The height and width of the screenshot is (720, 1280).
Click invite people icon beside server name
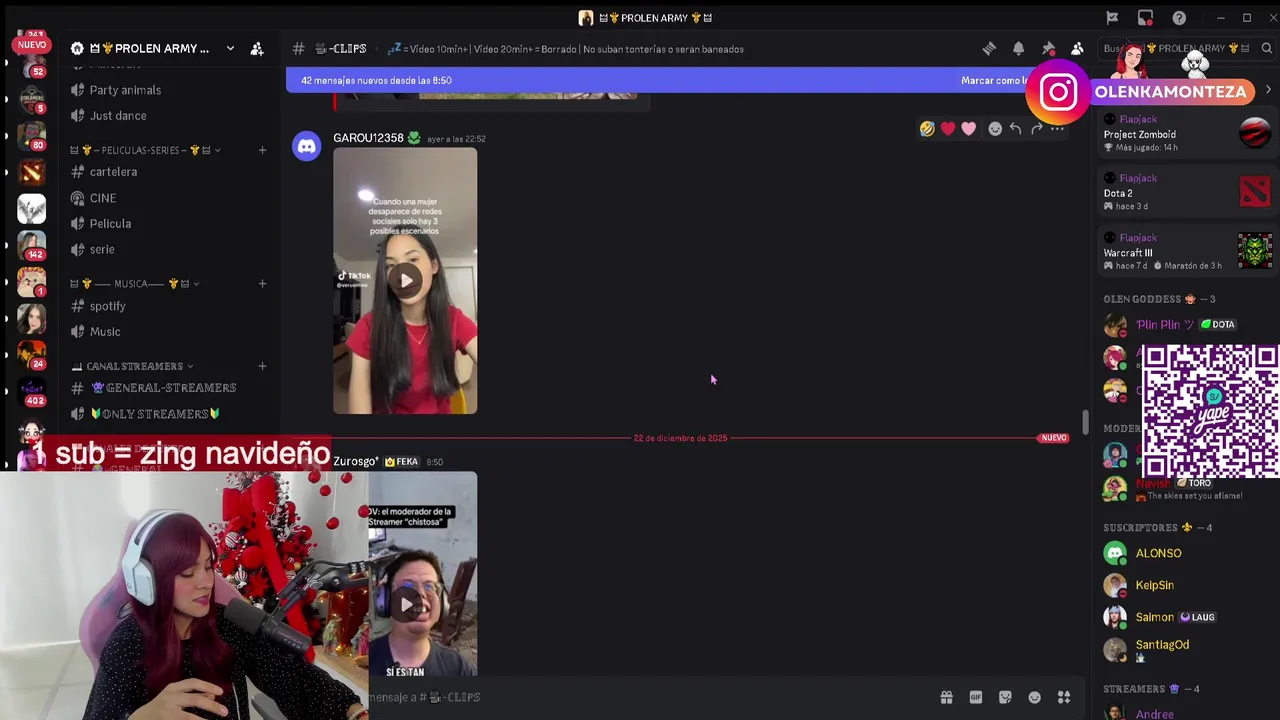257,48
